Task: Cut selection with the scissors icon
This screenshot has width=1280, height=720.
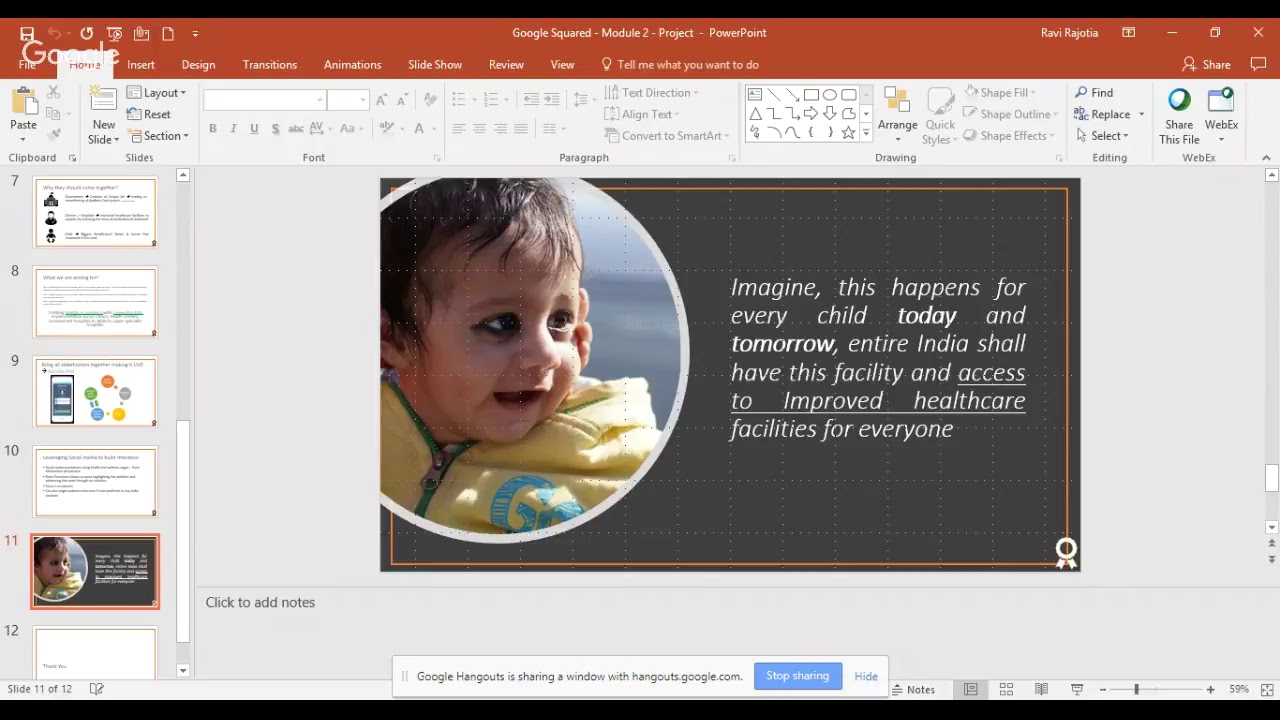Action: pyautogui.click(x=54, y=93)
